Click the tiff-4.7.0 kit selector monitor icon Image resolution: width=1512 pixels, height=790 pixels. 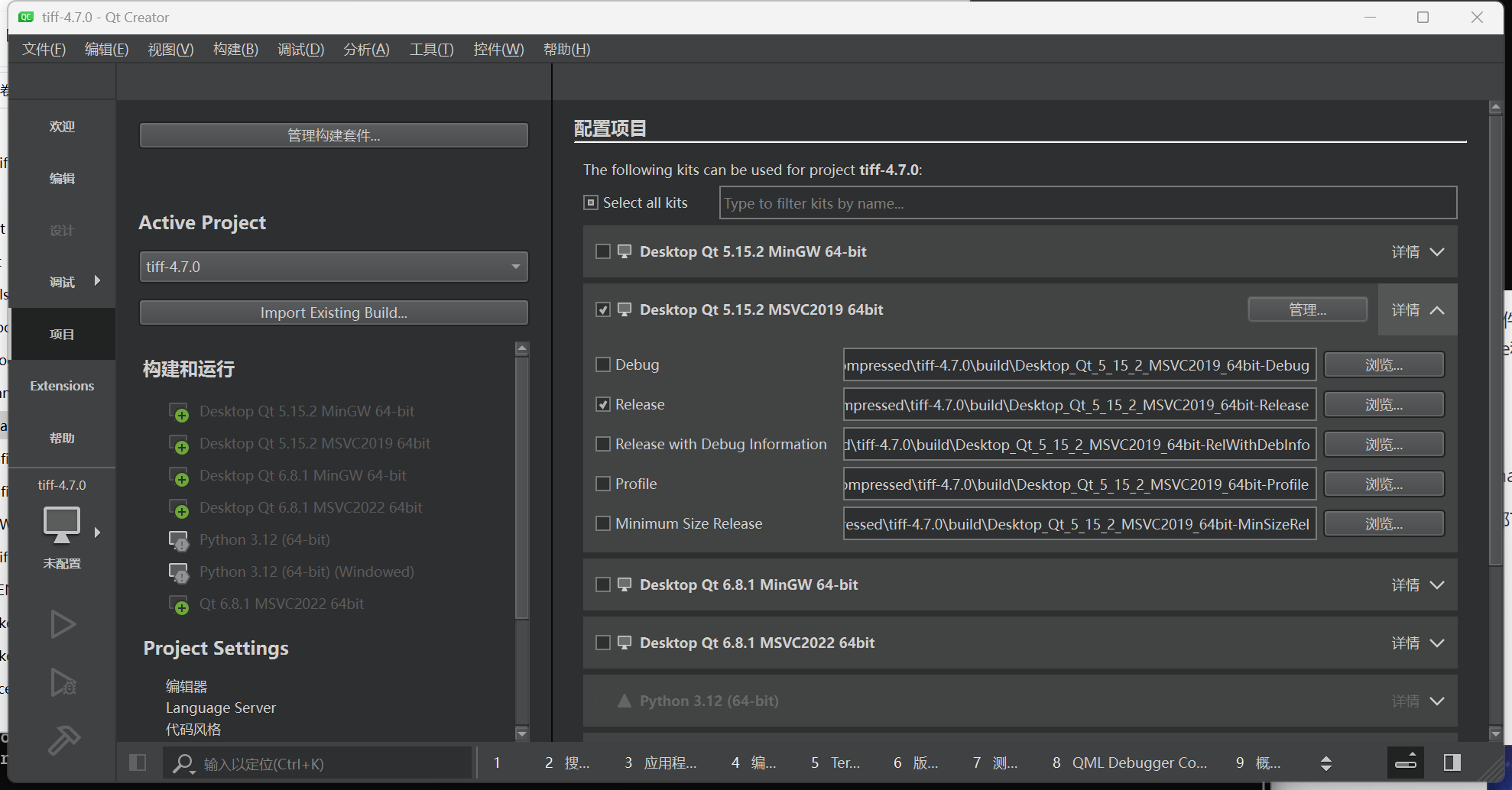[x=61, y=524]
